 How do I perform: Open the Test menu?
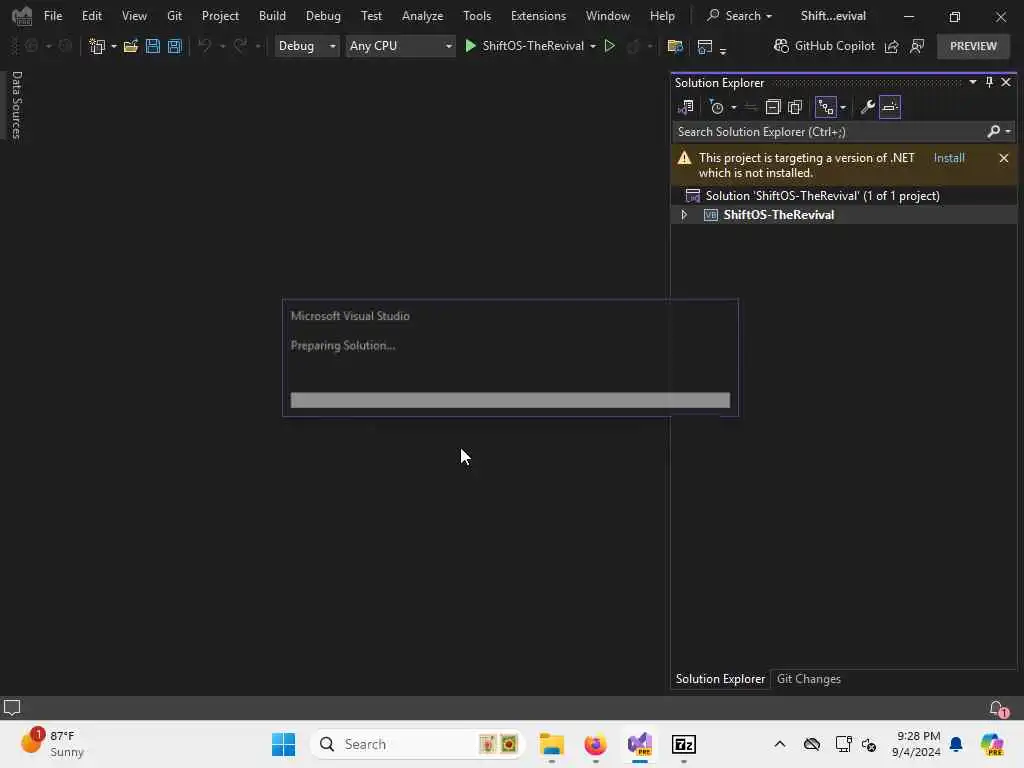coord(371,16)
